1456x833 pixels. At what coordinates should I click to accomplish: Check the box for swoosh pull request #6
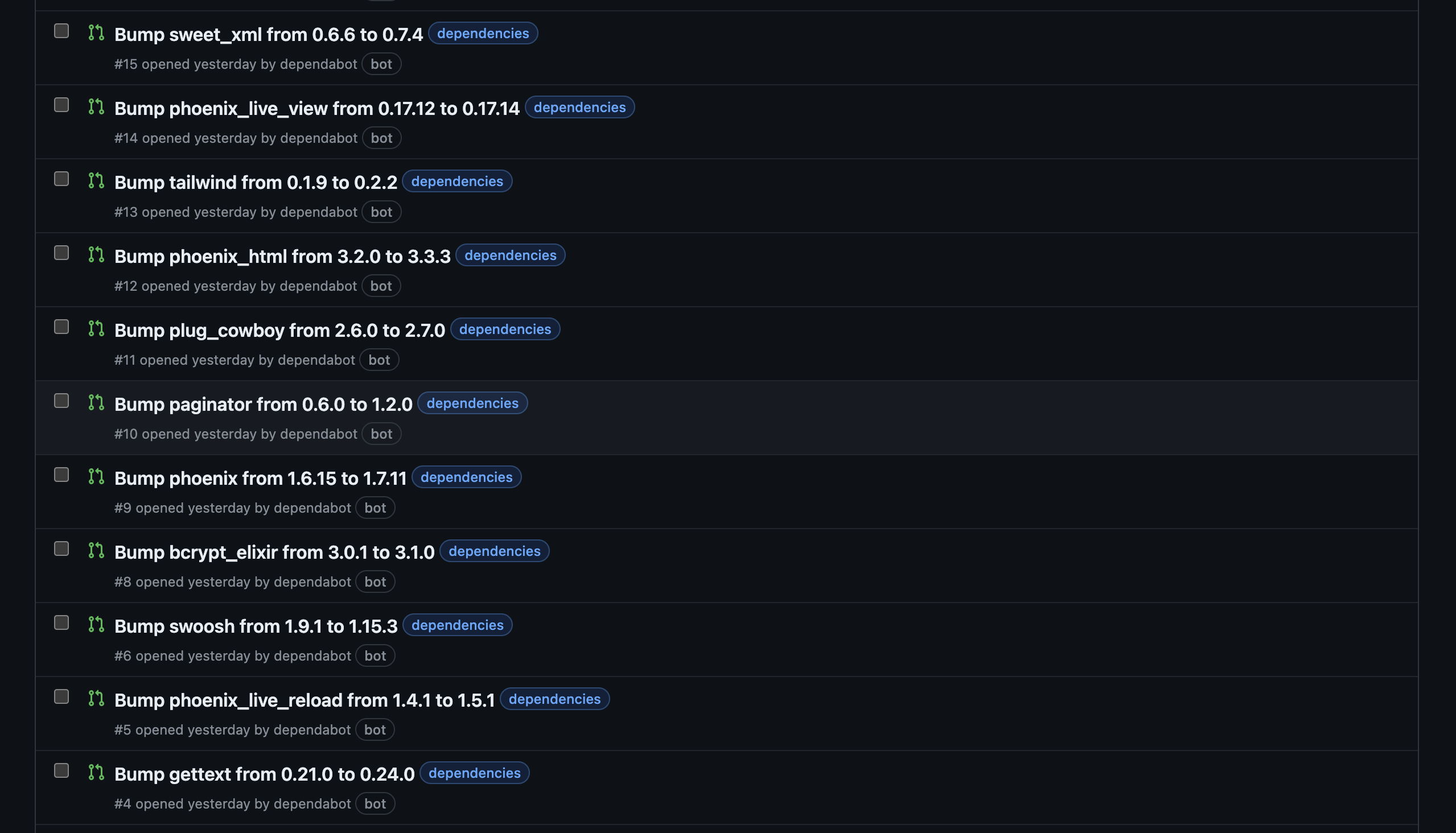[x=61, y=622]
